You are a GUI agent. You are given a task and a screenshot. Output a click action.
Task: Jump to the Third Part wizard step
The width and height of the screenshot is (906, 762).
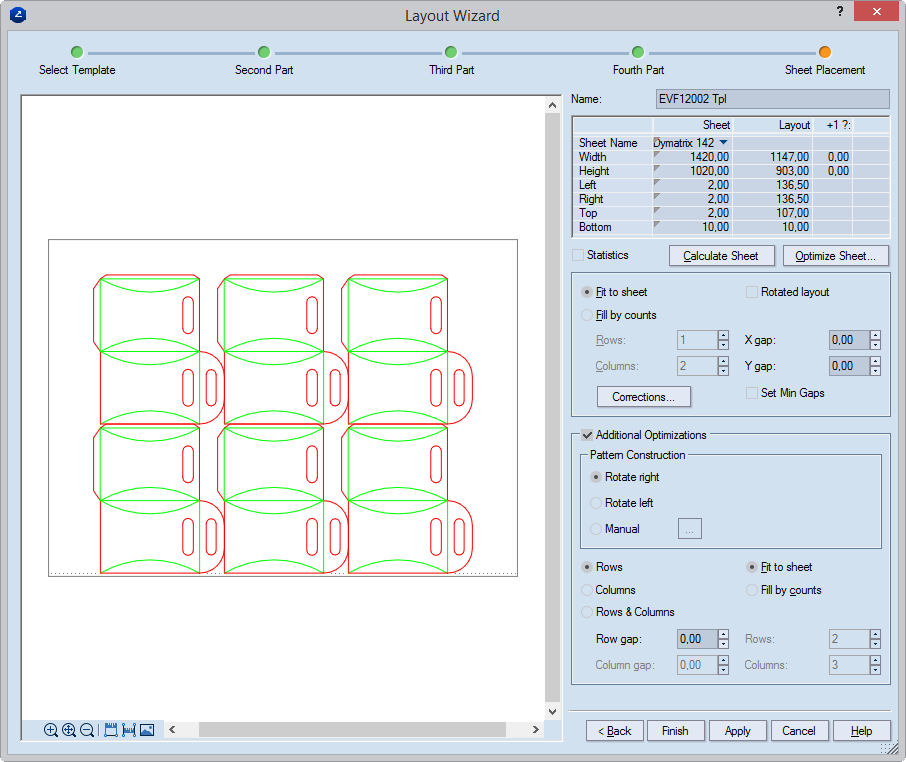click(451, 52)
